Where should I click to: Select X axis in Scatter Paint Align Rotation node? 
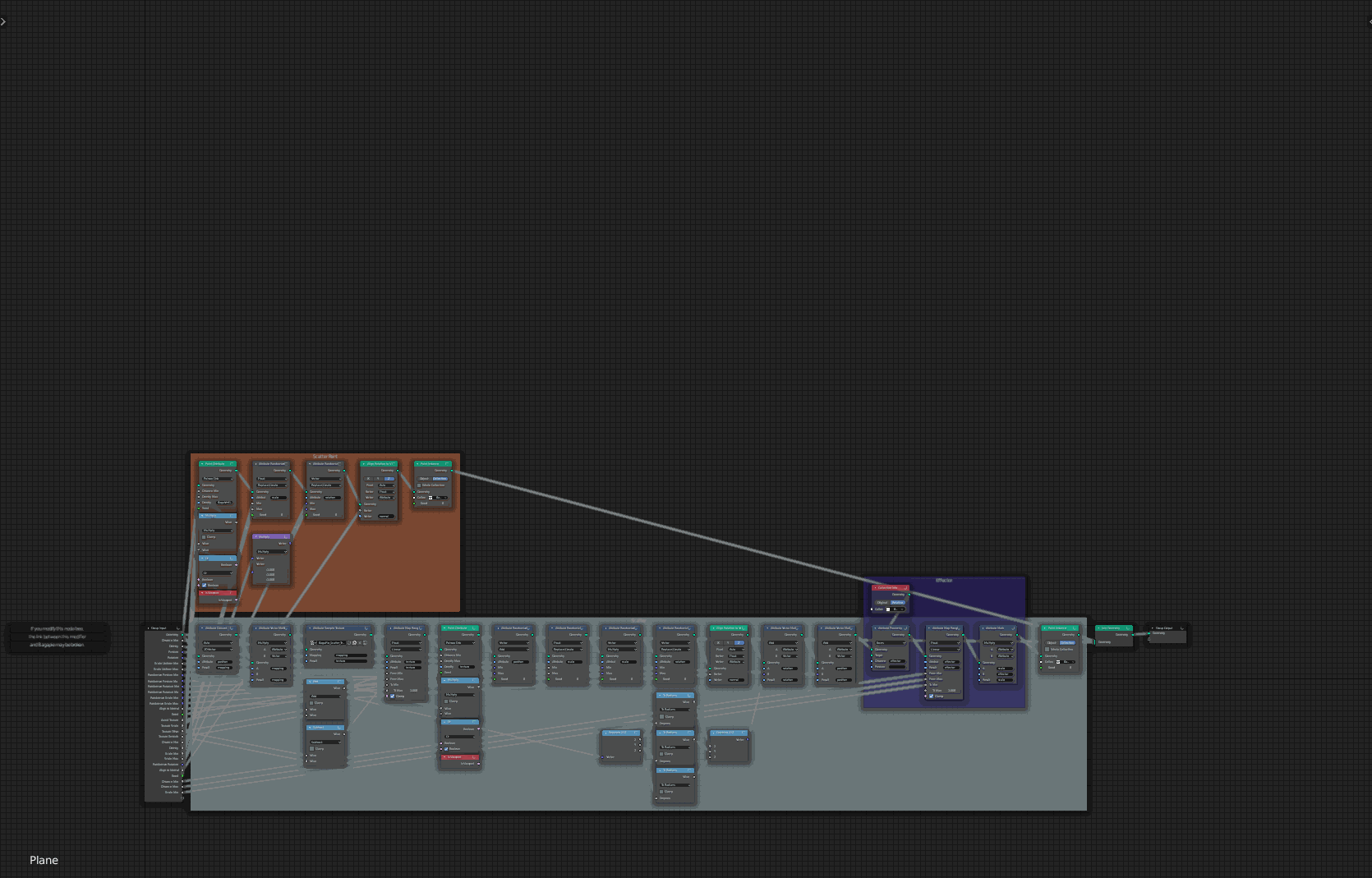[x=368, y=479]
